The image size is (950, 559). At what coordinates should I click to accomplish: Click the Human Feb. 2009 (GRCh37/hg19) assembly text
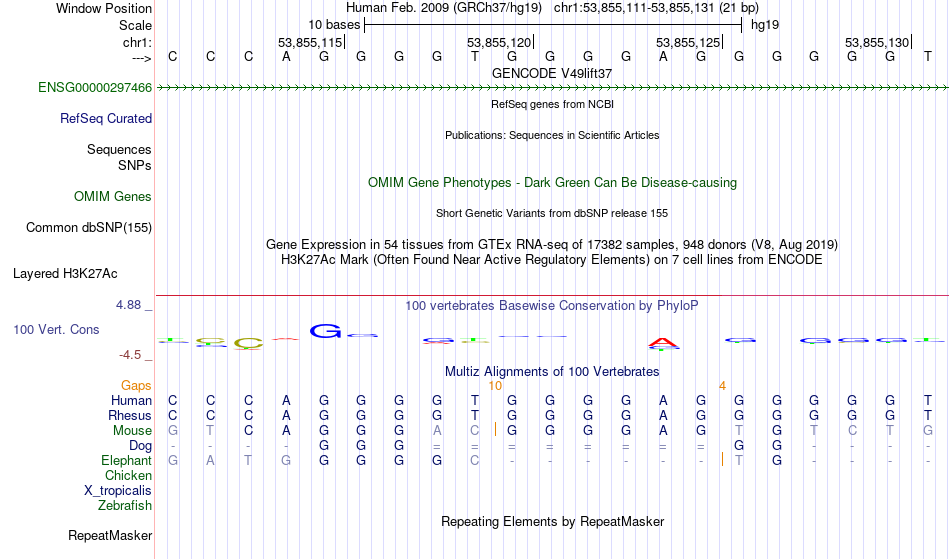coord(445,8)
